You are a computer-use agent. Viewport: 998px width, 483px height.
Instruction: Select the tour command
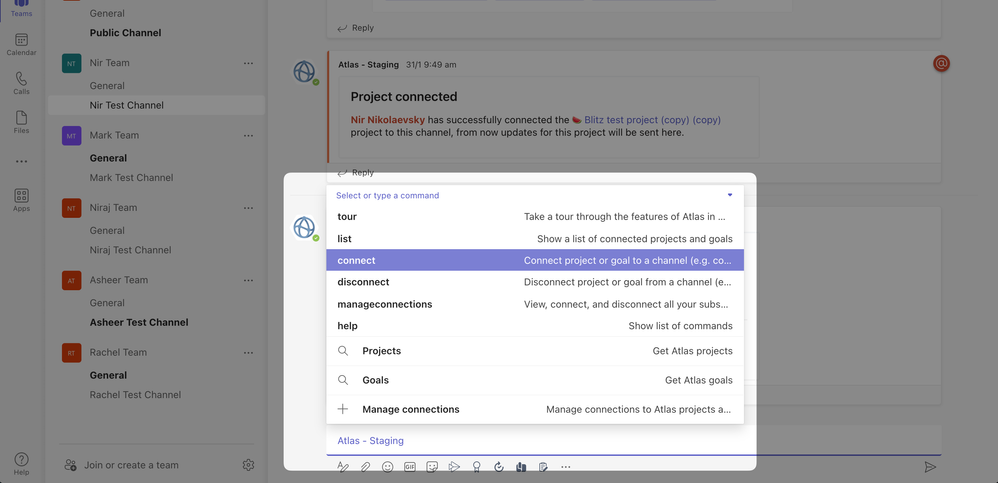tap(535, 216)
